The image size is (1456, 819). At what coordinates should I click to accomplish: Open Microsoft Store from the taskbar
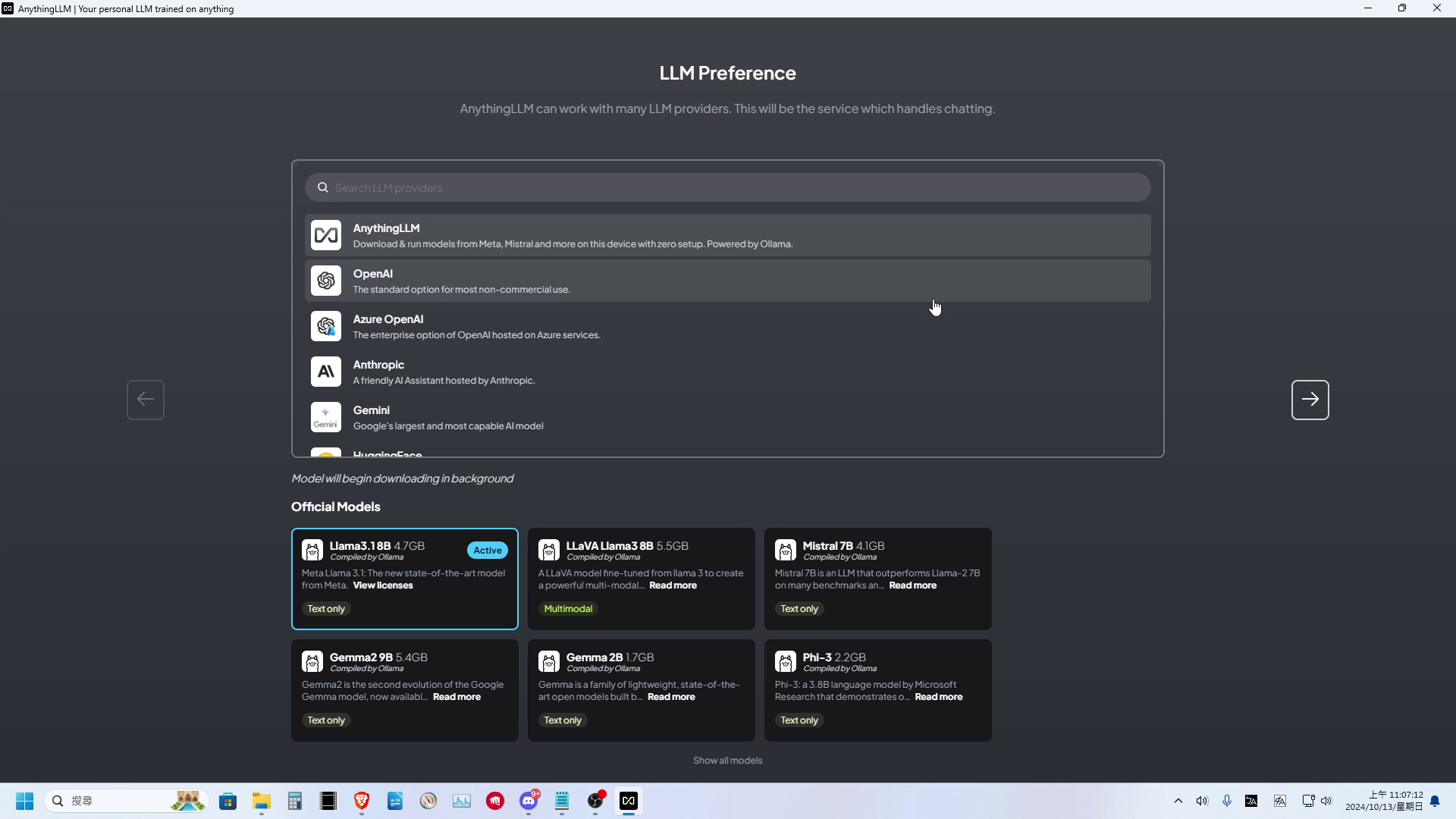tap(228, 801)
